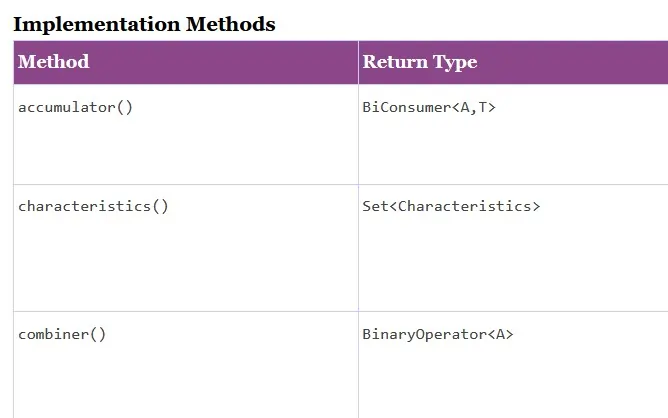Click the Set<Characteristics> return type text
The width and height of the screenshot is (668, 418).
450,206
